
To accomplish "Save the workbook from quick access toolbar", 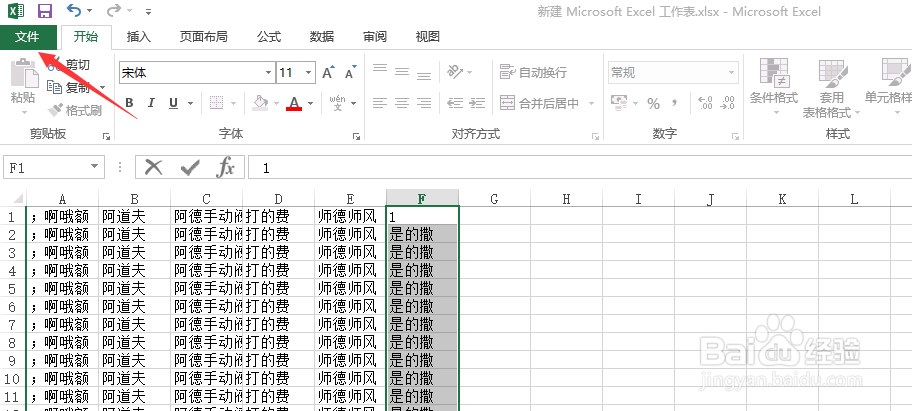I will coord(45,10).
